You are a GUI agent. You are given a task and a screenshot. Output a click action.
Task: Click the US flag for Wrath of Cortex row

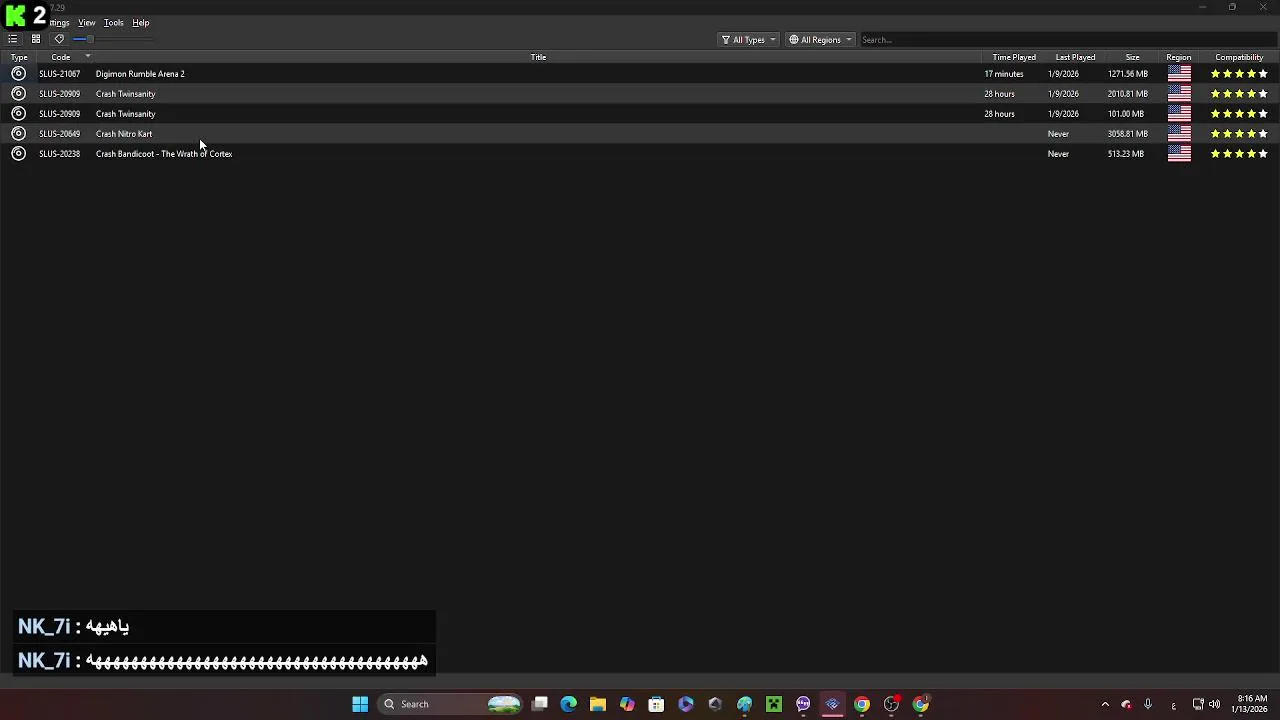1179,154
